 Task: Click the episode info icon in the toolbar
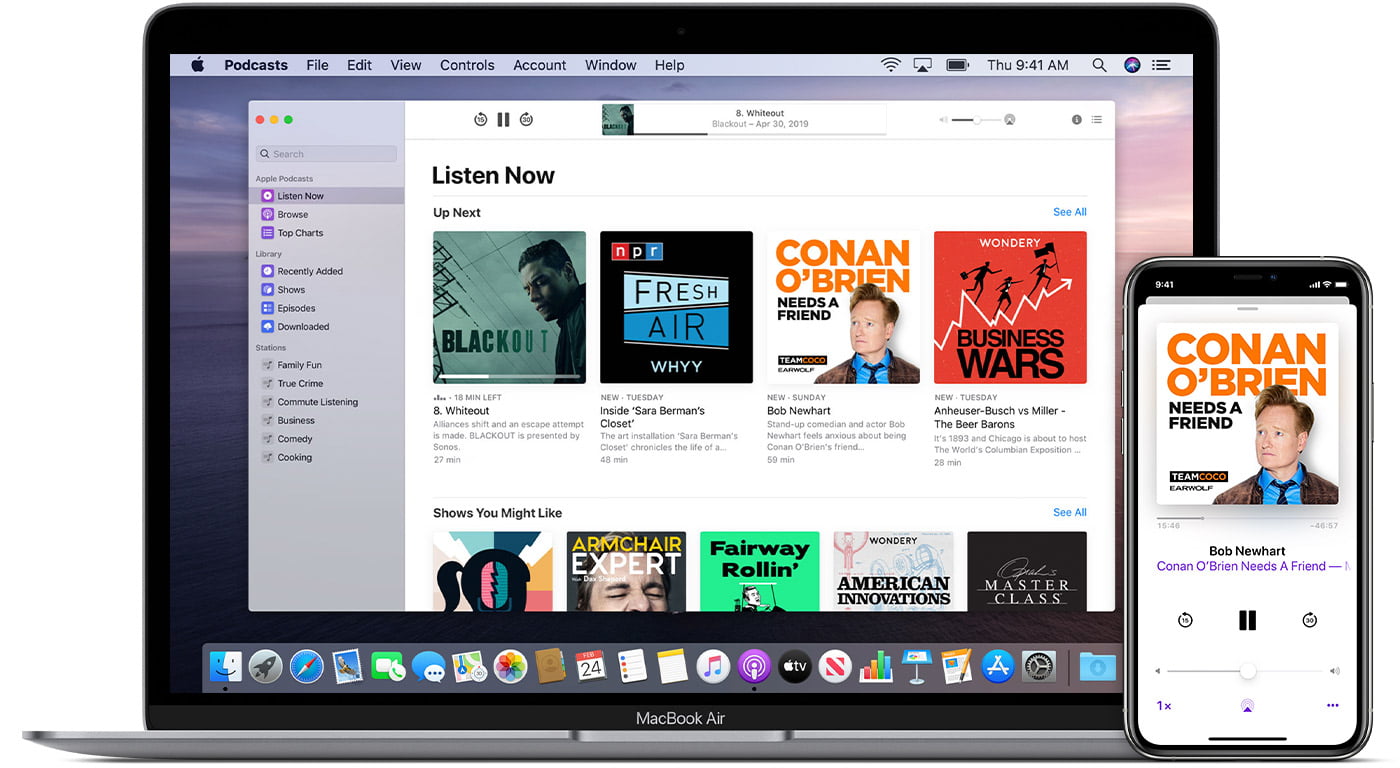1076,118
